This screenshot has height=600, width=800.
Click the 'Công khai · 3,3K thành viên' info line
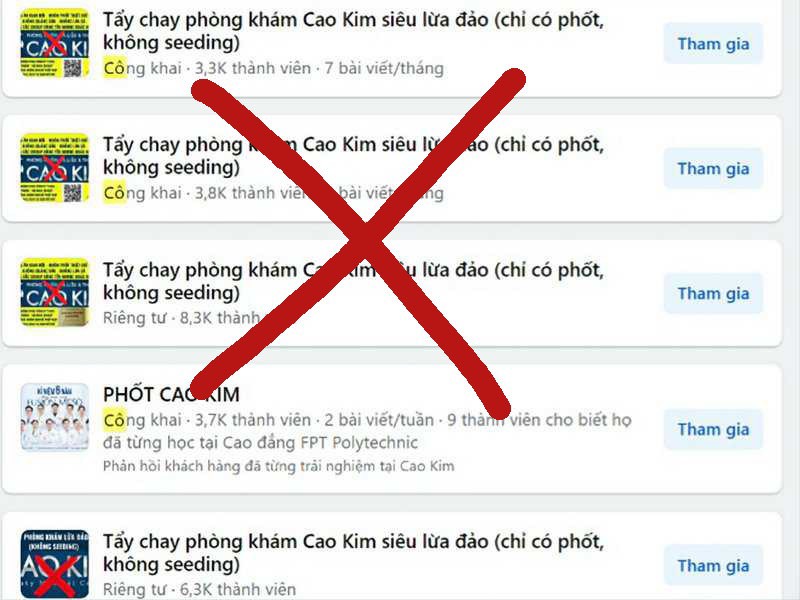[x=207, y=68]
